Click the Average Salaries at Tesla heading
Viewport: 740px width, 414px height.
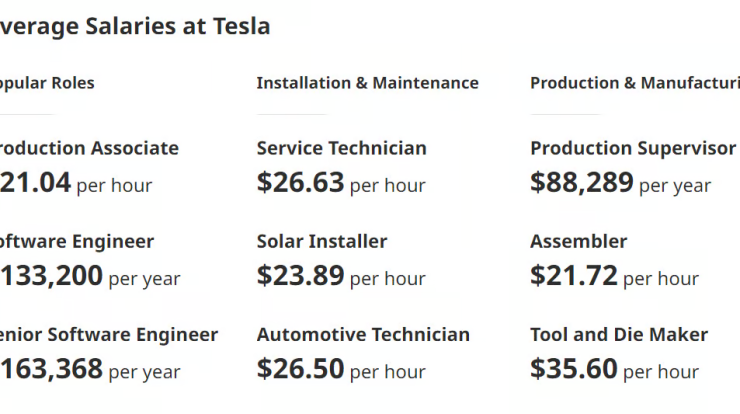click(x=135, y=26)
